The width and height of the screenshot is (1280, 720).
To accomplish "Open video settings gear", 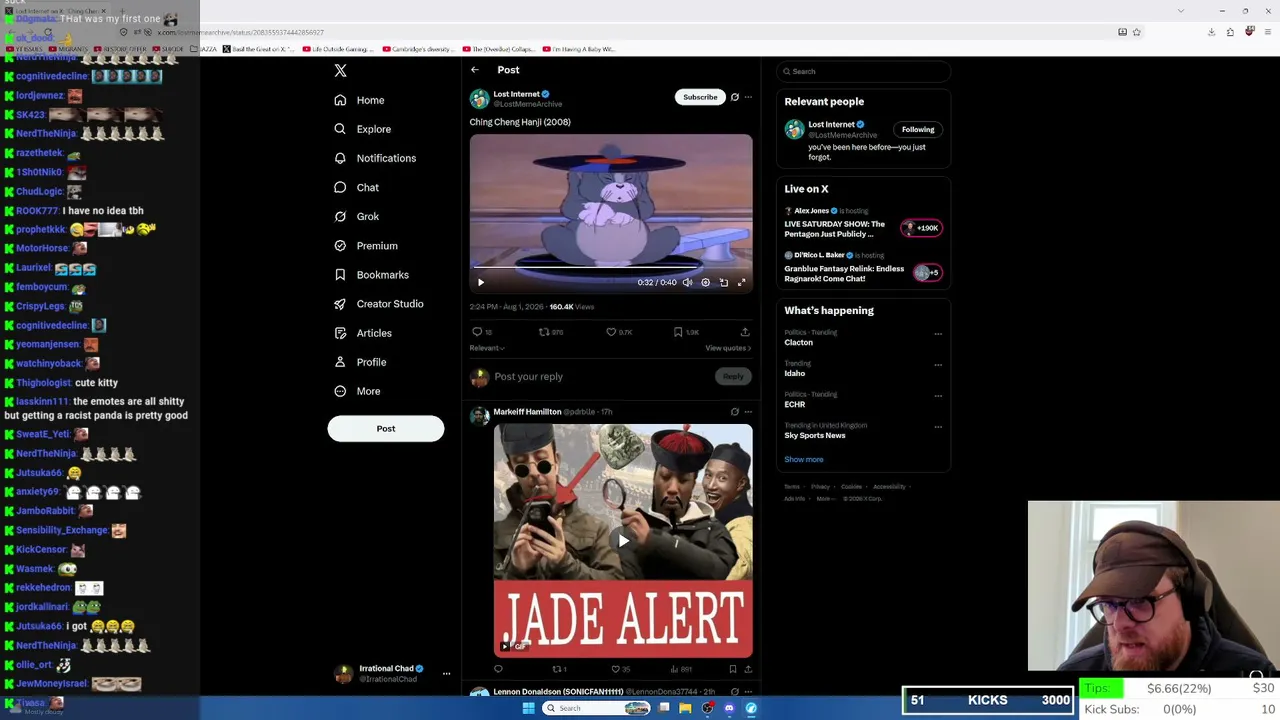I will pyautogui.click(x=705, y=282).
